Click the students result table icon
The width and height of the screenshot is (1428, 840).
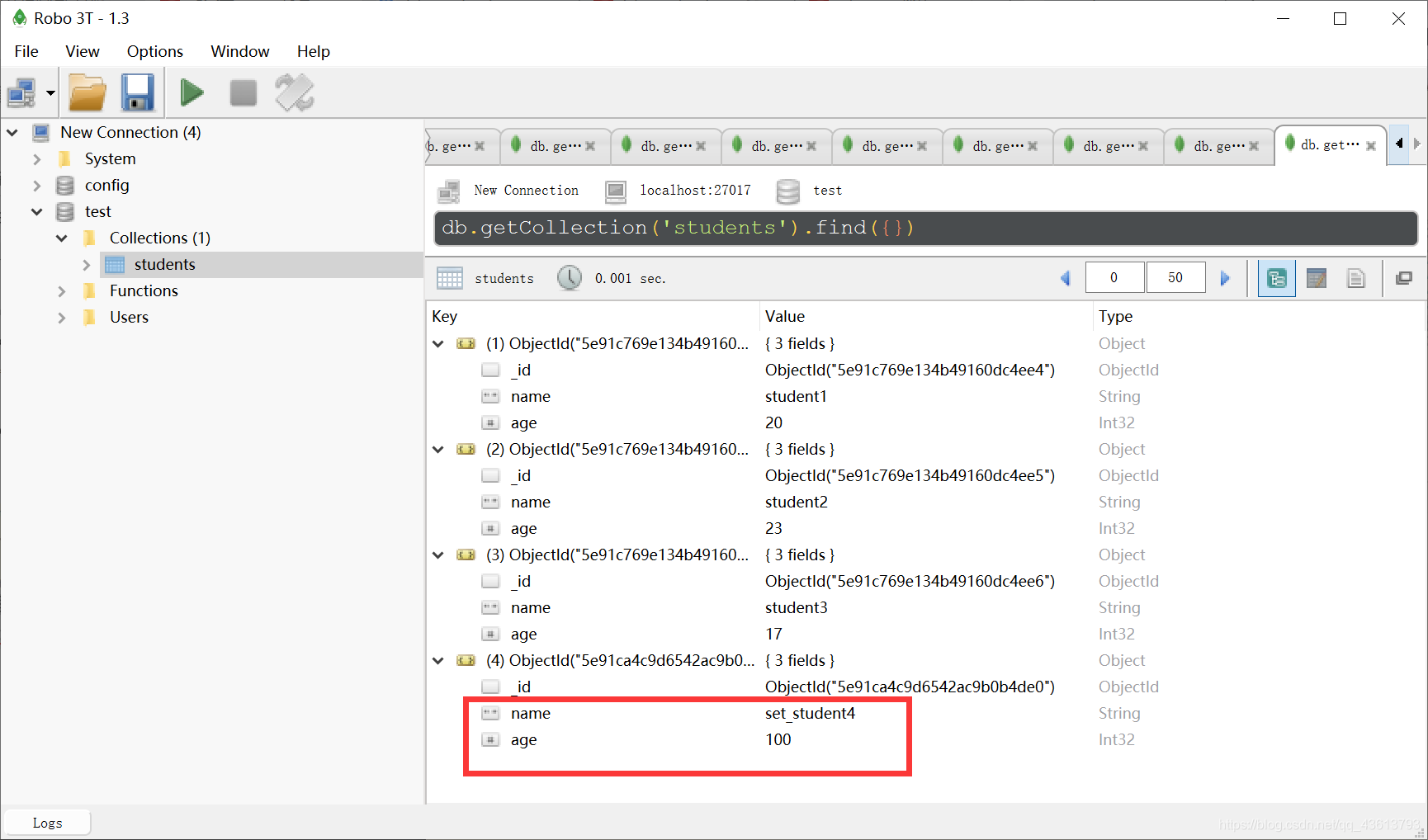449,278
